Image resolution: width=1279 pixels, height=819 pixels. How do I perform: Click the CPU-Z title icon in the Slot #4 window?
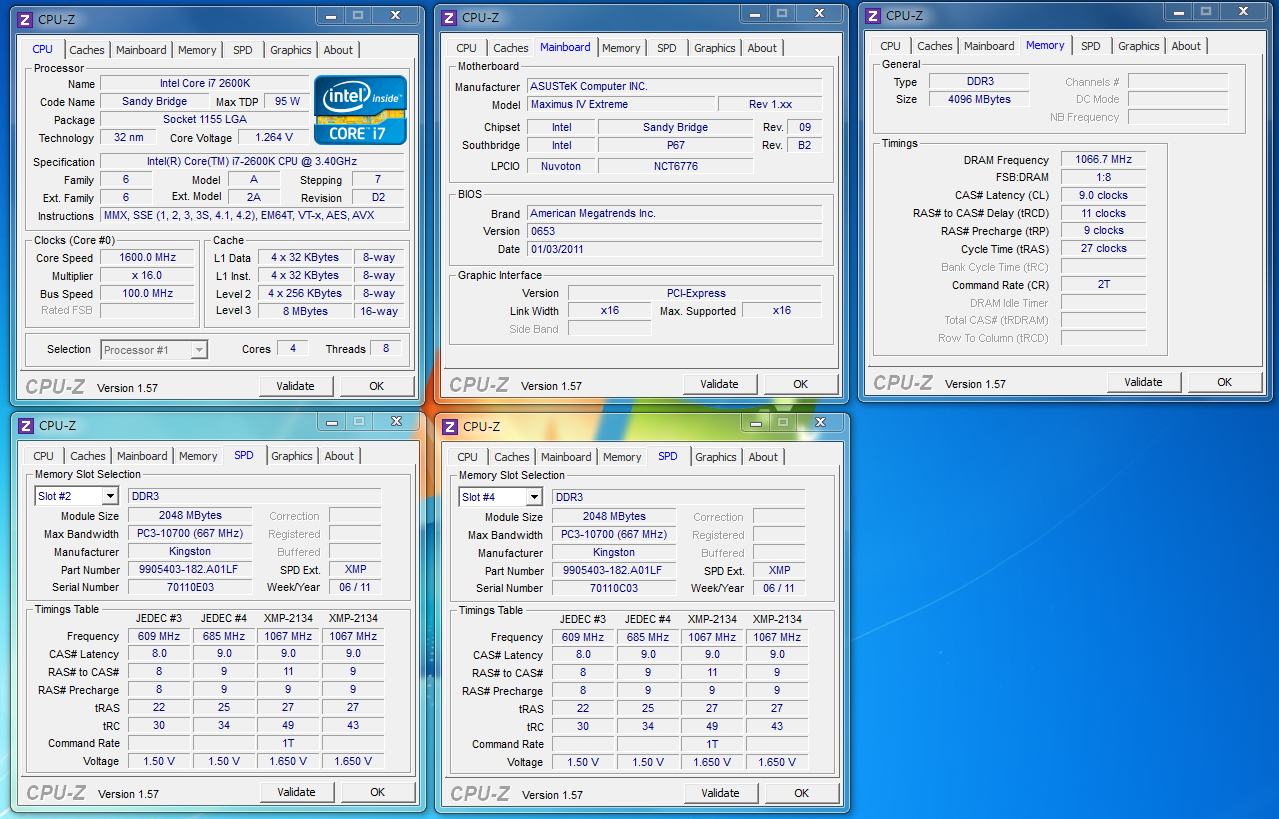pyautogui.click(x=450, y=426)
